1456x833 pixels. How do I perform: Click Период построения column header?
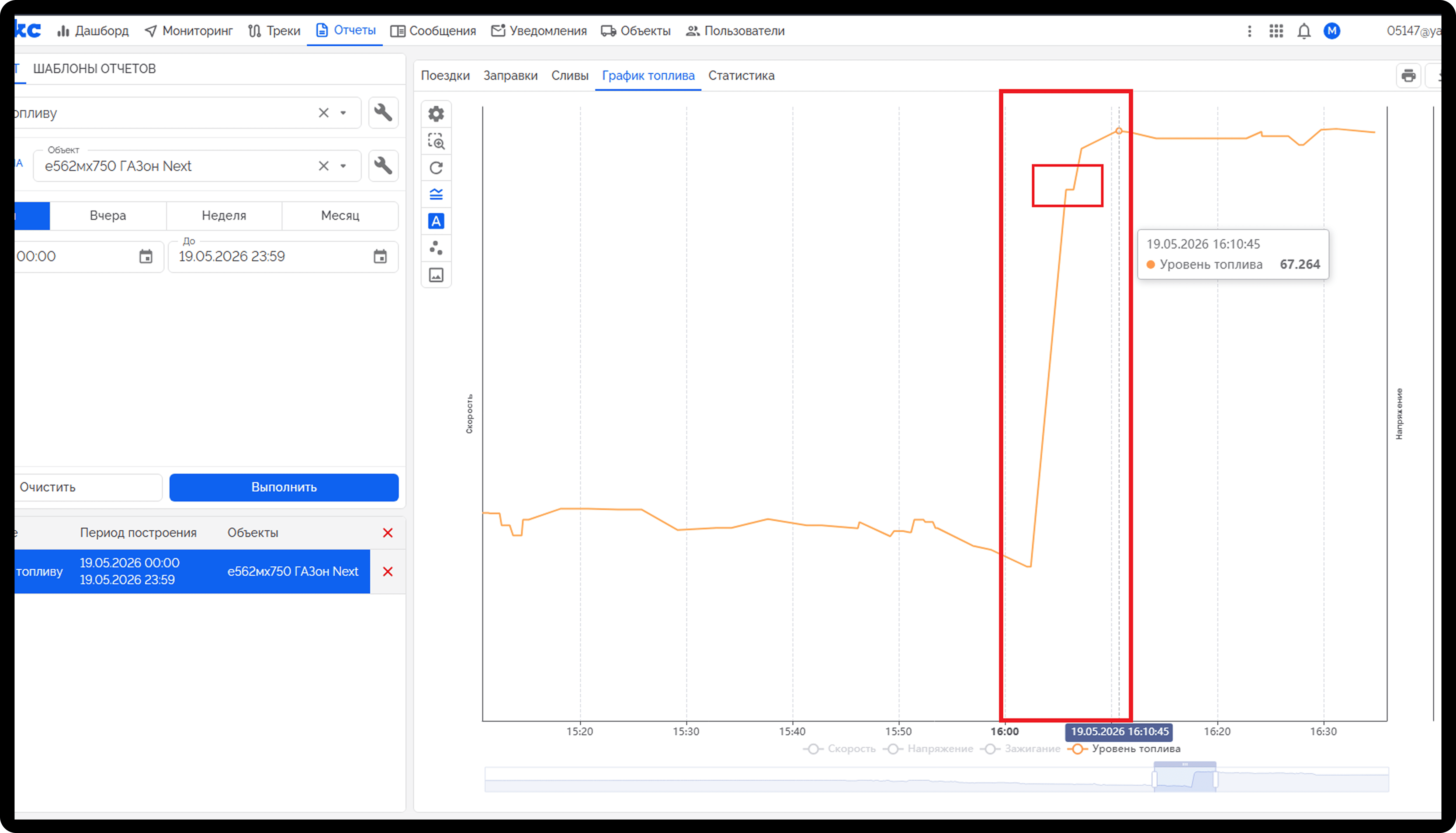pos(138,533)
